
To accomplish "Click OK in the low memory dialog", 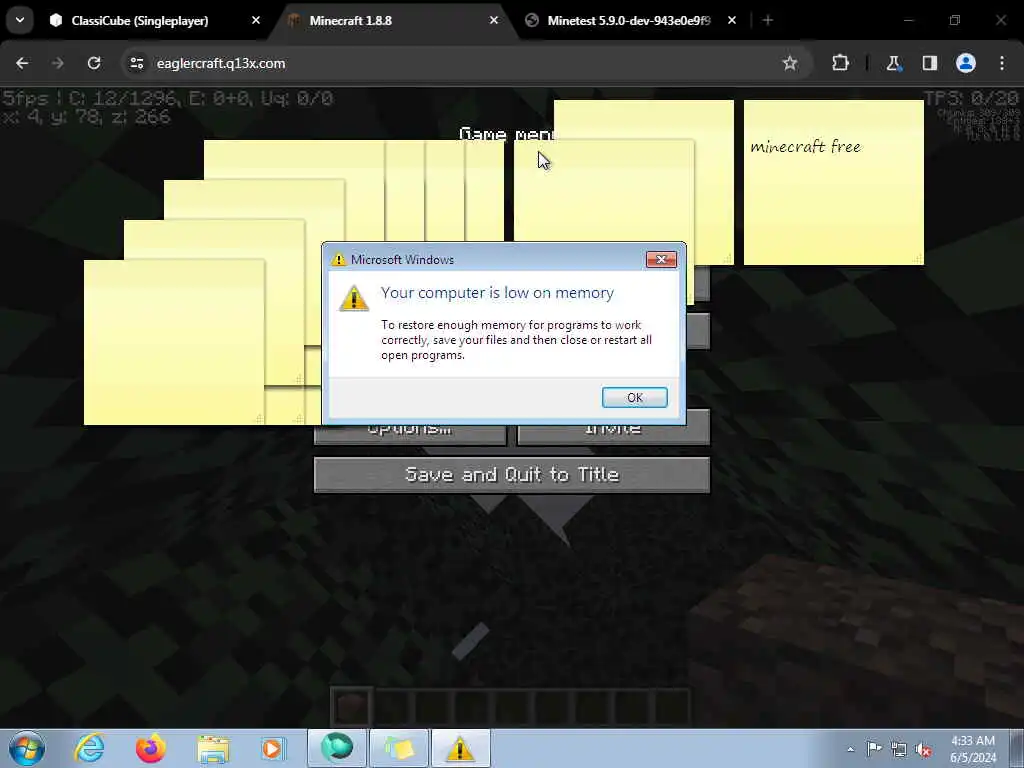I will (x=634, y=397).
